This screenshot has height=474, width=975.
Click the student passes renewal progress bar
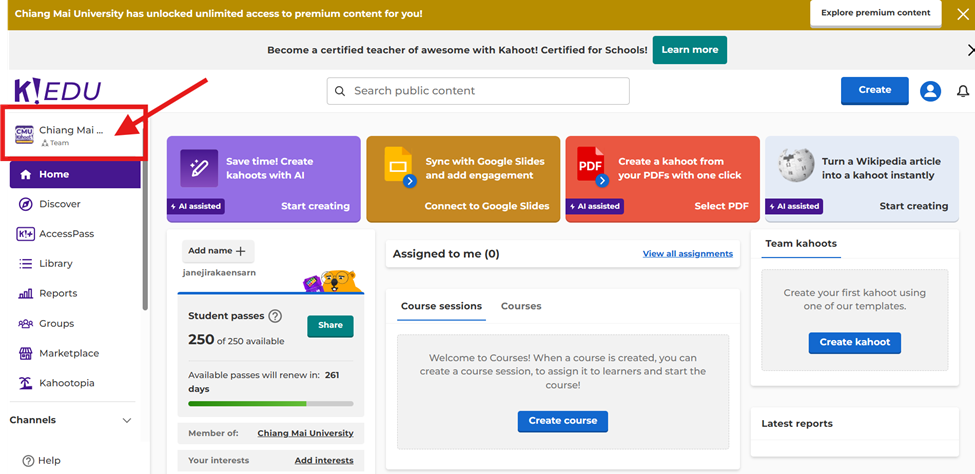270,404
